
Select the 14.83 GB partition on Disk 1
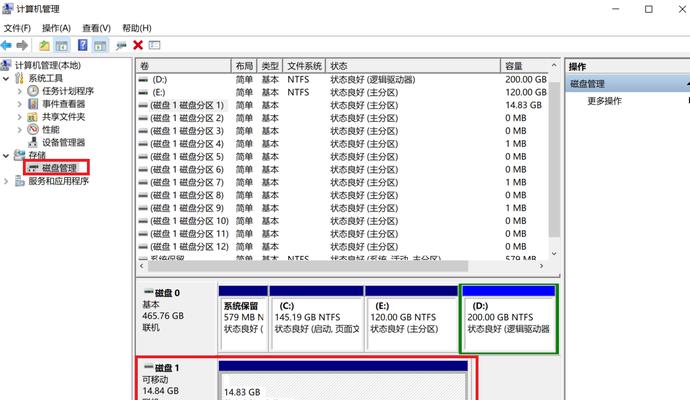pyautogui.click(x=343, y=381)
